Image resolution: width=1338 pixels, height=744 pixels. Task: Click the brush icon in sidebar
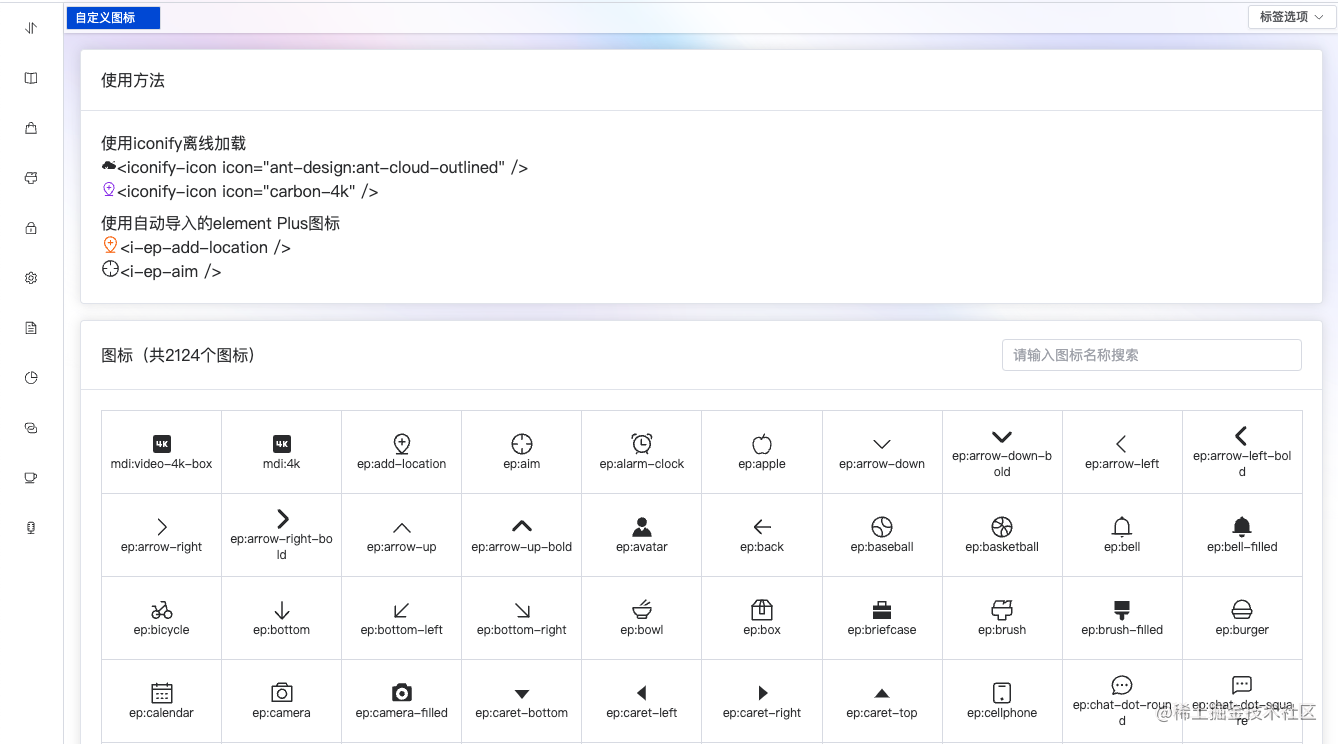coord(31,178)
